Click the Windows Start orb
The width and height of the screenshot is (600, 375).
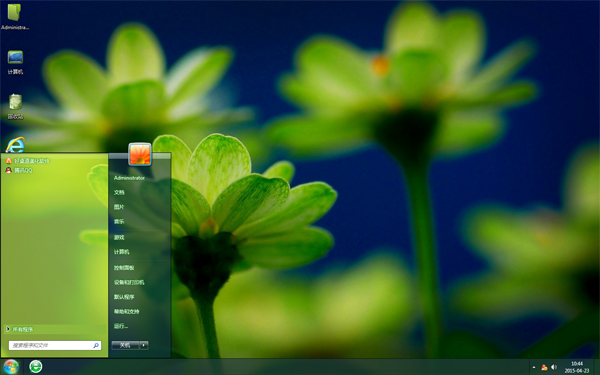(x=11, y=367)
